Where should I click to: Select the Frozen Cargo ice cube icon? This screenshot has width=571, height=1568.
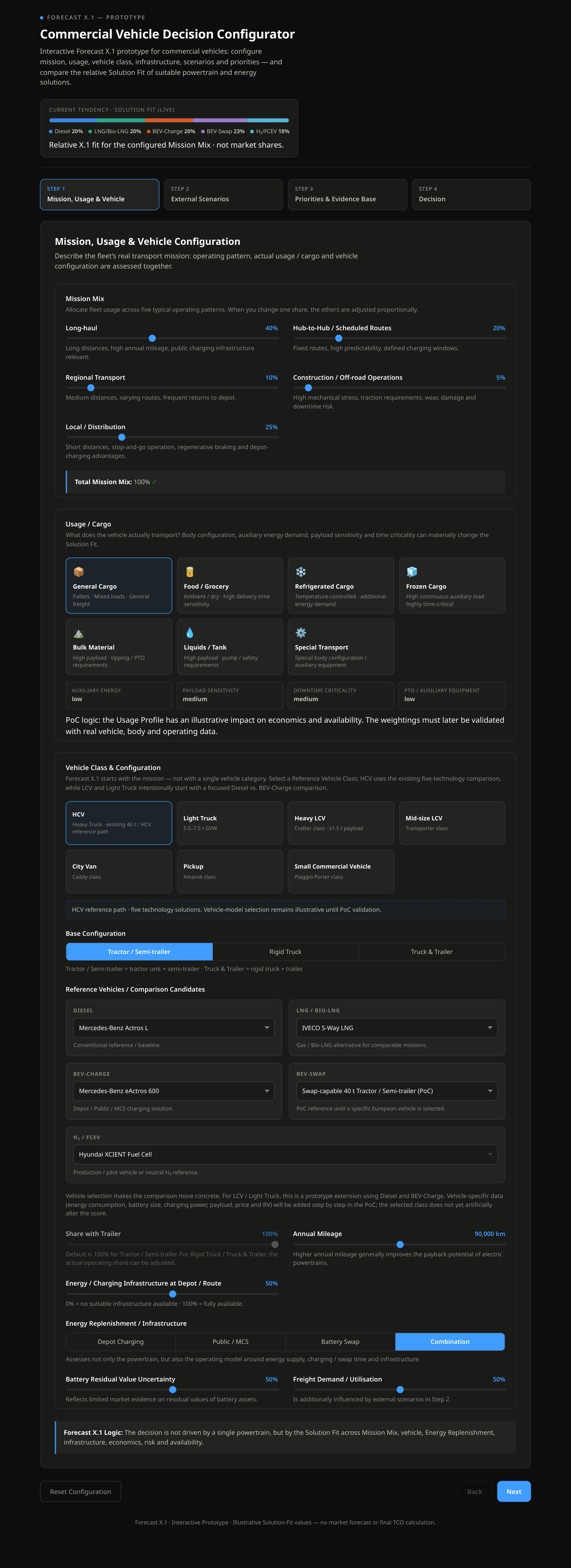coord(412,572)
